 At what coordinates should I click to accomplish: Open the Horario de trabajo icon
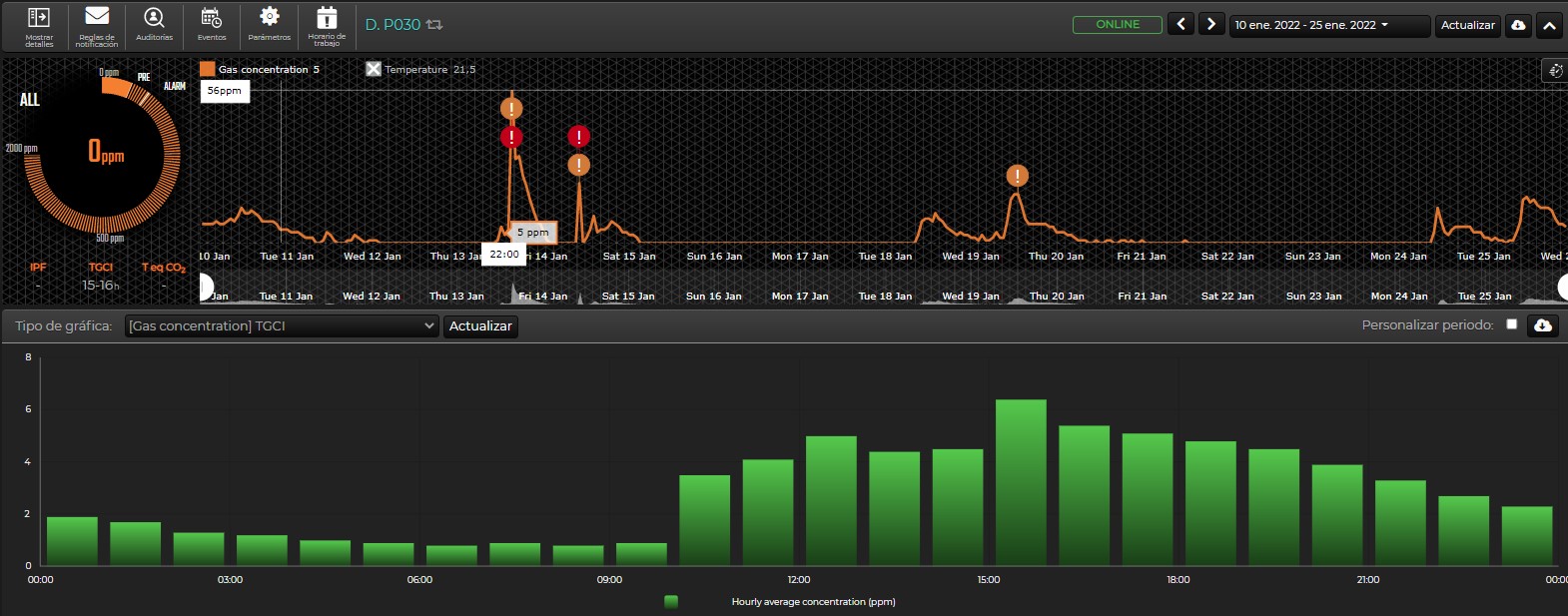pos(327,17)
